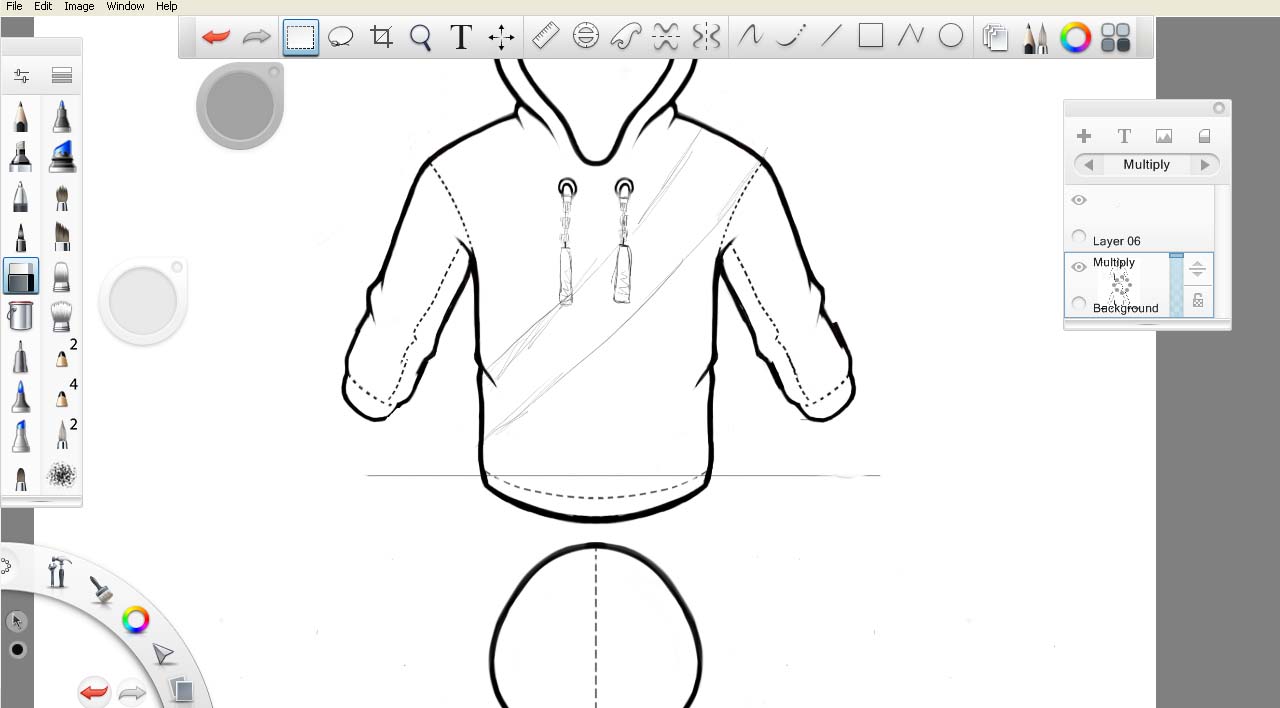
Task: Enable the French Curve guide
Action: (x=626, y=37)
